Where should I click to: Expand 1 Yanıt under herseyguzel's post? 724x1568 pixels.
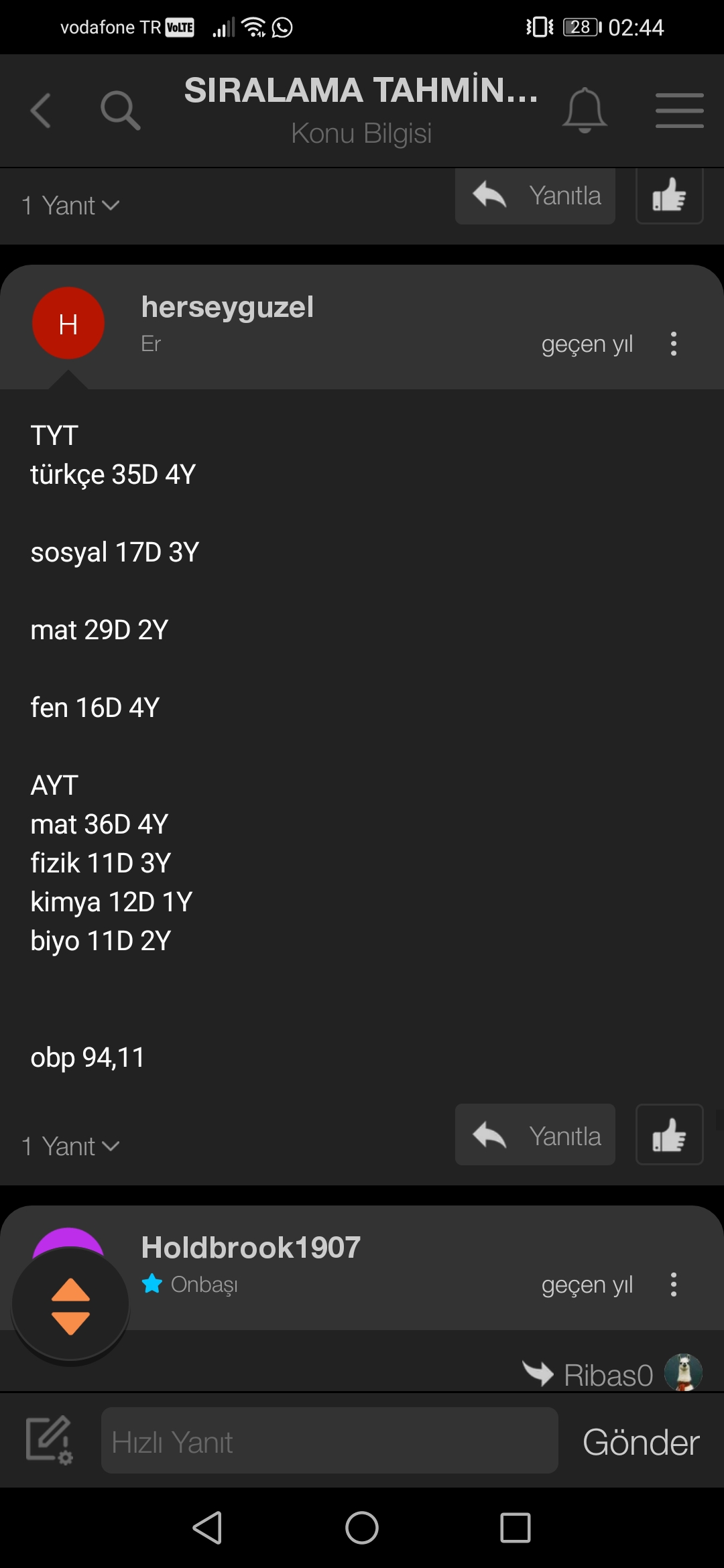(70, 1146)
